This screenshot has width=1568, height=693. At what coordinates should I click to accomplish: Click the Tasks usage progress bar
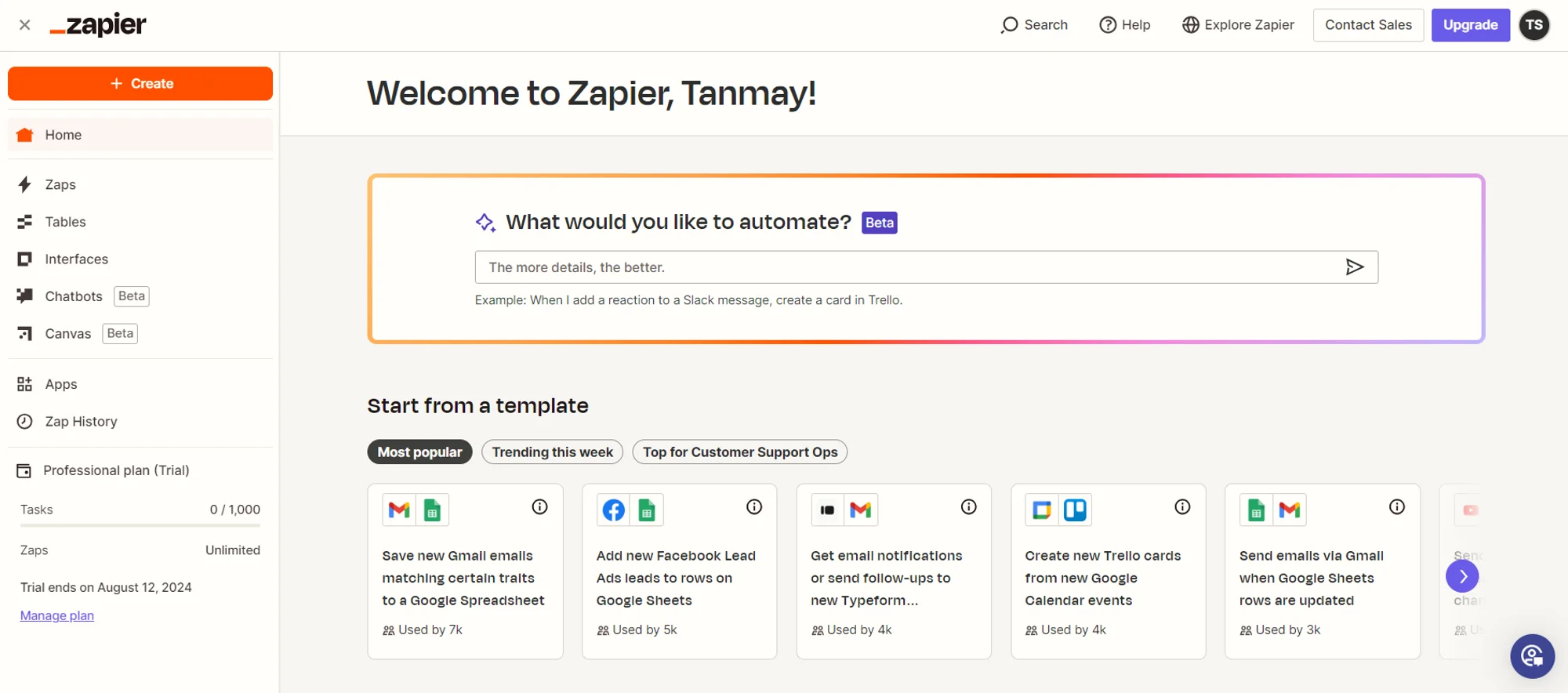pos(140,525)
